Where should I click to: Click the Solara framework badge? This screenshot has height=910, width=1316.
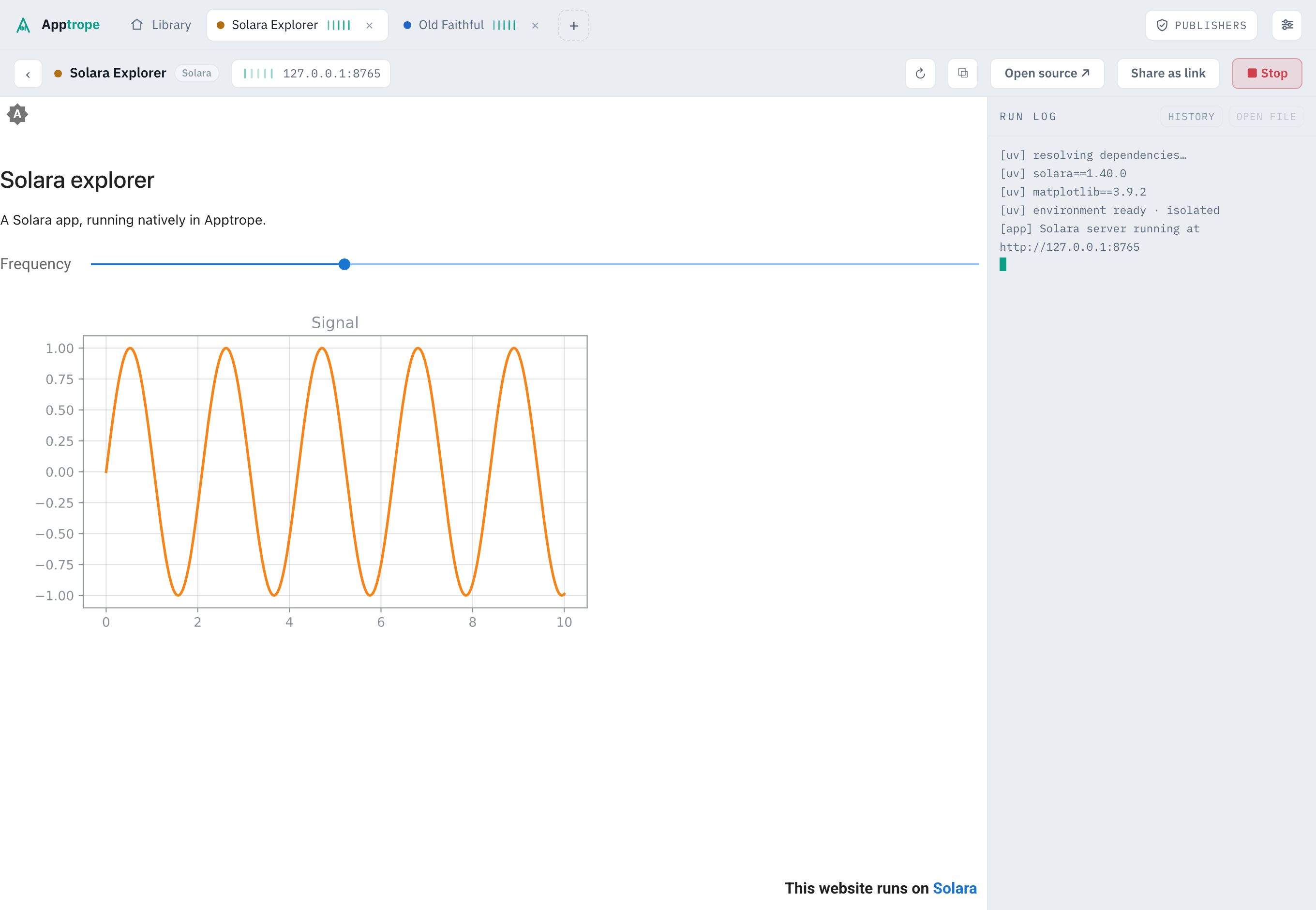196,73
